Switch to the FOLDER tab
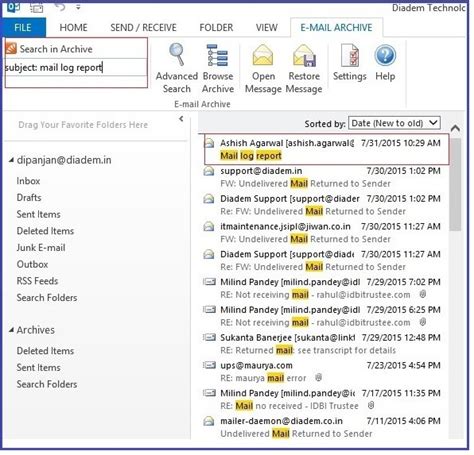 tap(216, 27)
